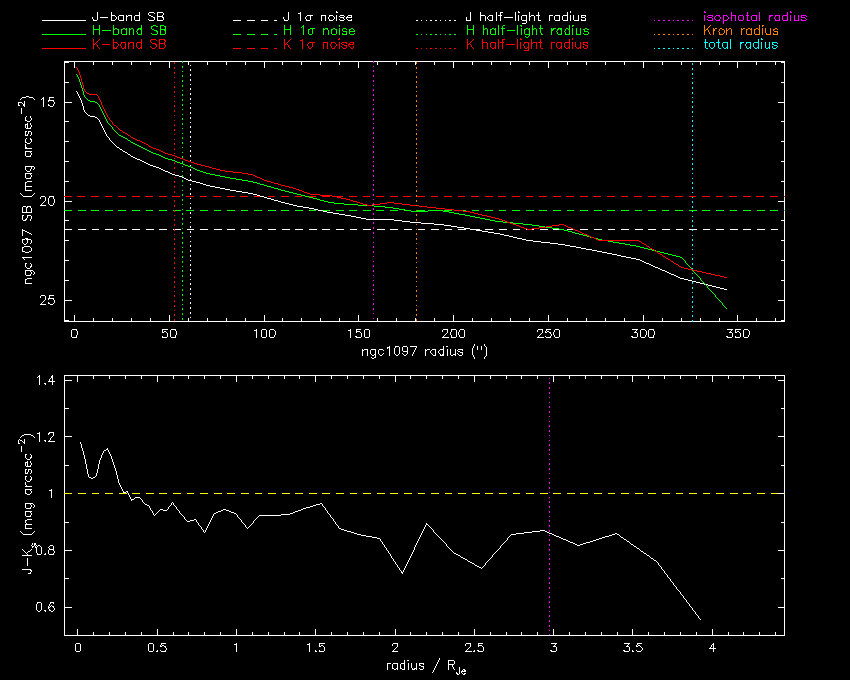Click the J-Ks y-axis title
850x680 pixels.
click(29, 504)
